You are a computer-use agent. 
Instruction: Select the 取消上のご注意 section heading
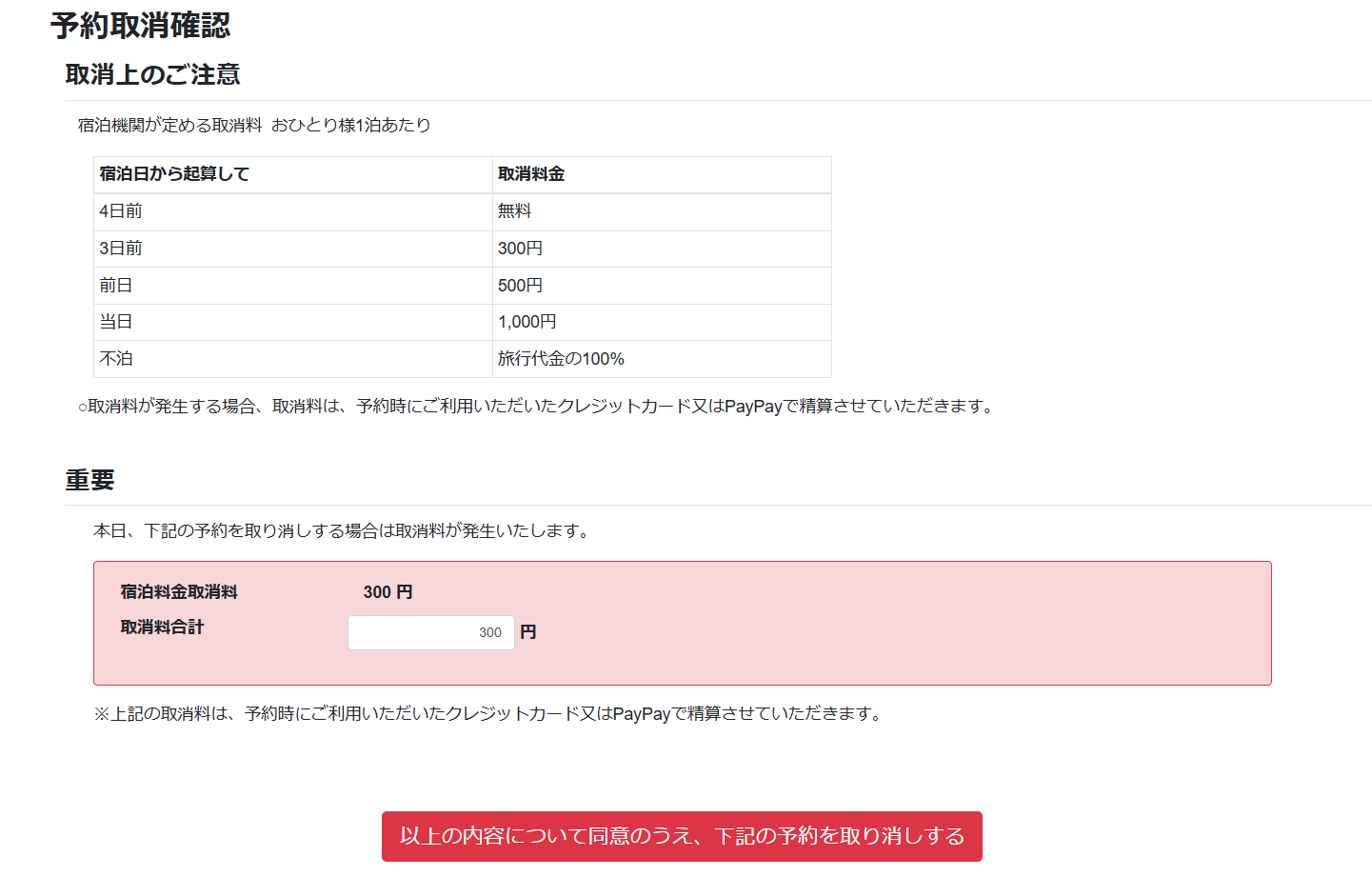coord(152,74)
